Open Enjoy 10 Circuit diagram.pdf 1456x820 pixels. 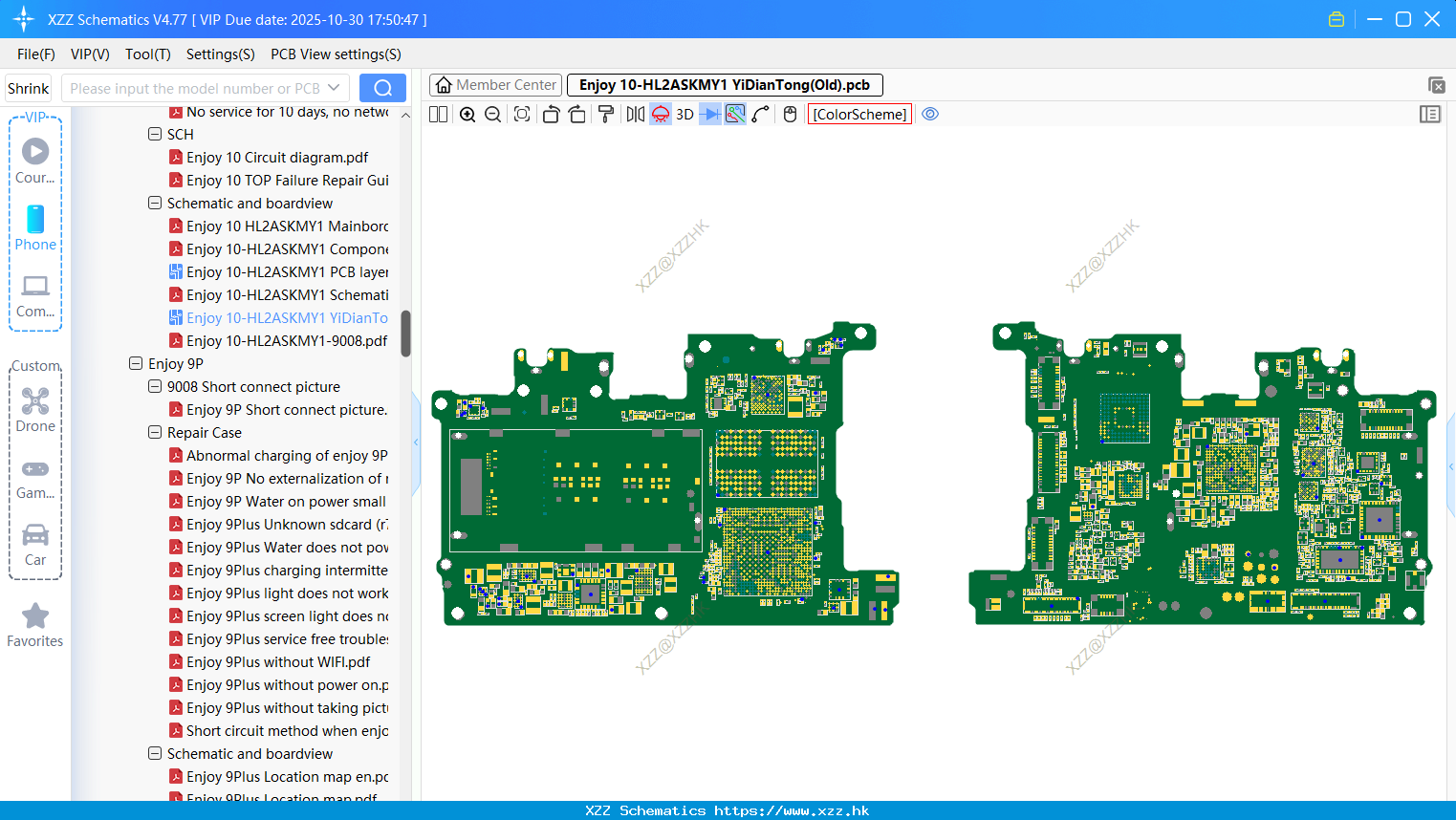pos(277,158)
